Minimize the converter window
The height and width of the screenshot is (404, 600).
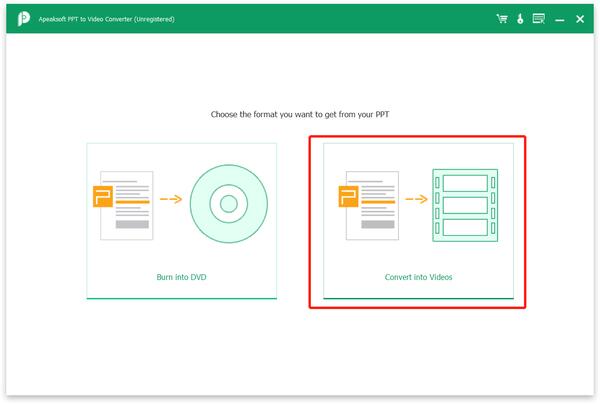point(559,20)
